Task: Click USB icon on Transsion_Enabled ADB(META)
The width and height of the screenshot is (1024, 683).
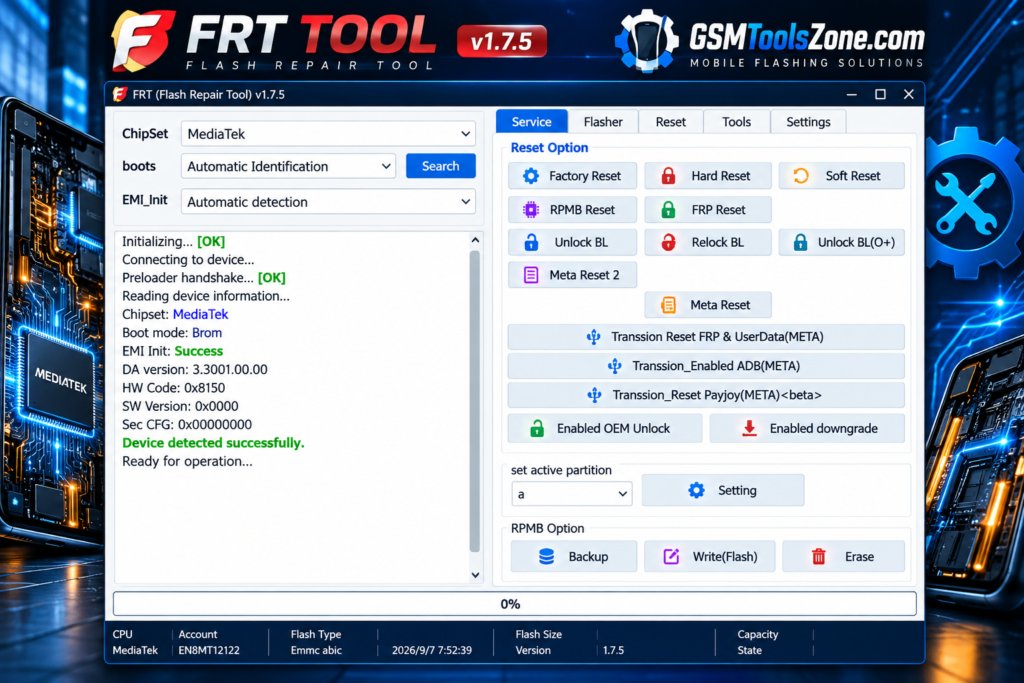Action: pos(615,366)
